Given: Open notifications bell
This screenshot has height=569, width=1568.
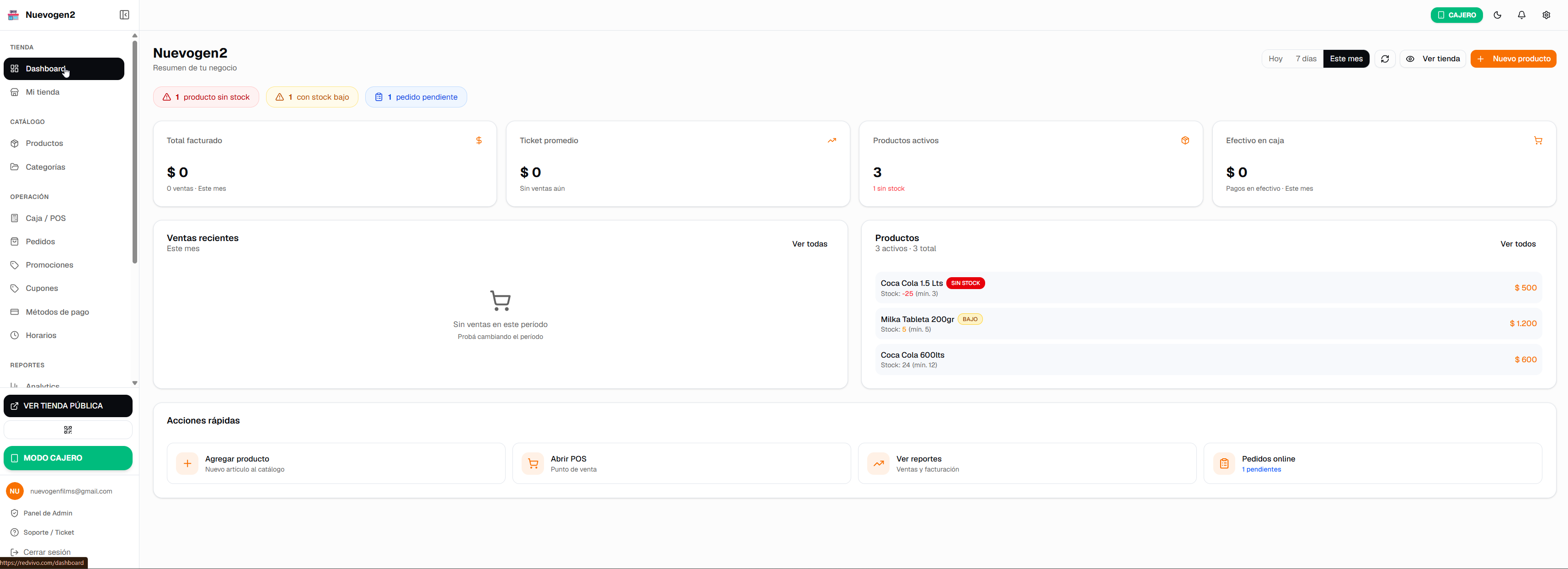Looking at the screenshot, I should [x=1521, y=15].
